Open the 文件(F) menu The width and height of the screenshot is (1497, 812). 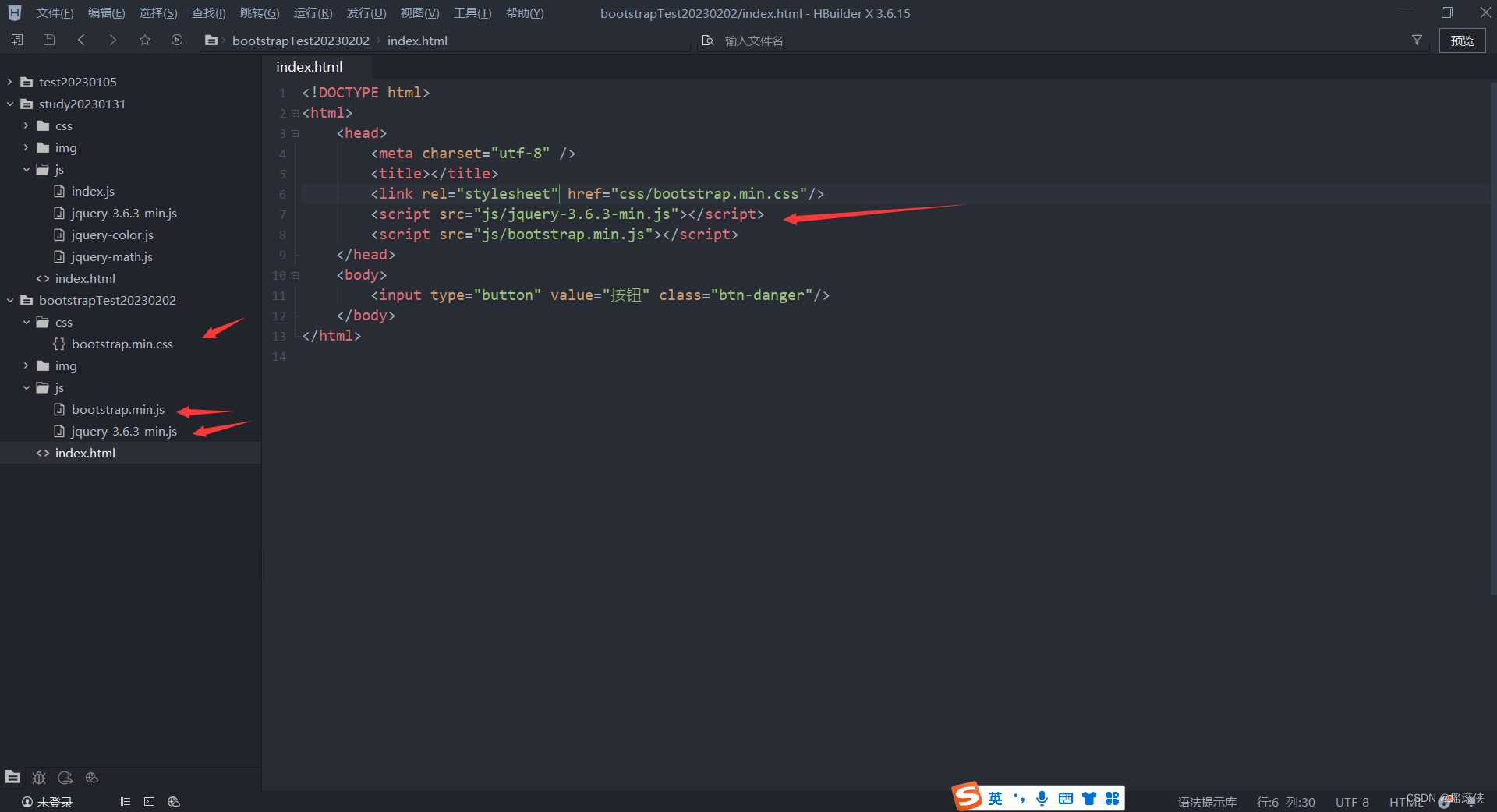click(x=55, y=13)
